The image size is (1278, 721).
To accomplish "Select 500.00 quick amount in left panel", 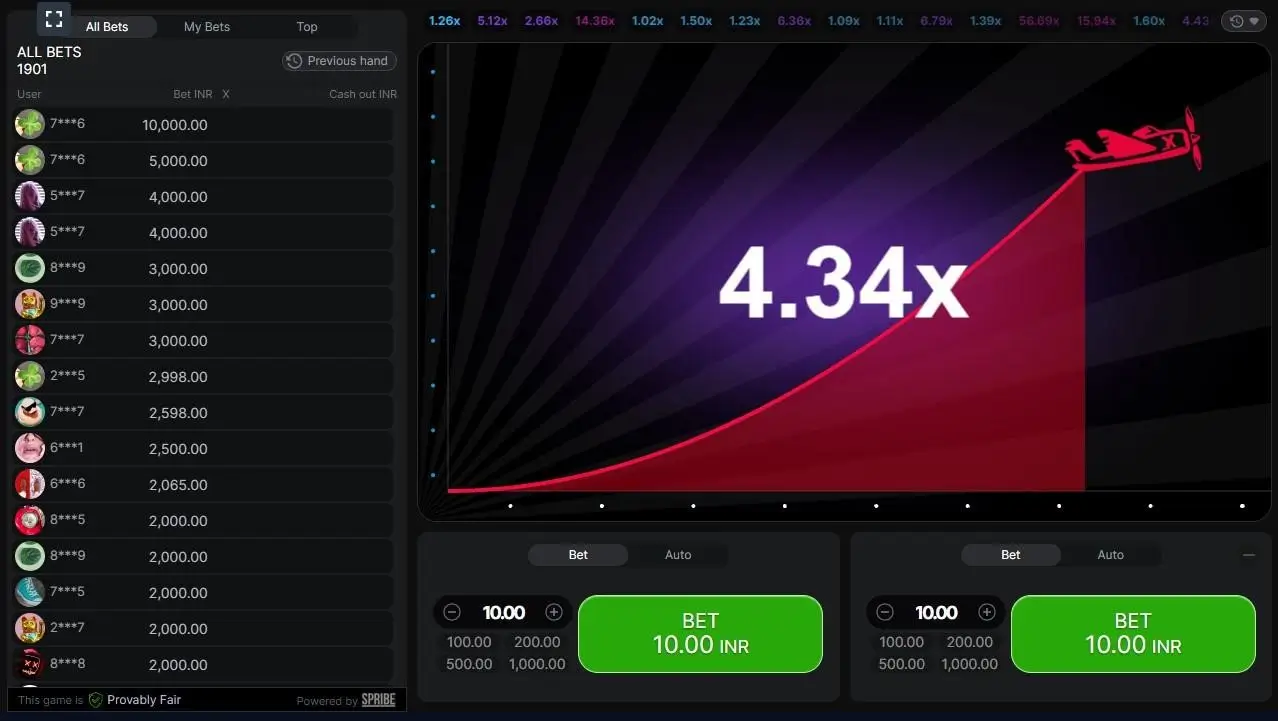I will [469, 664].
